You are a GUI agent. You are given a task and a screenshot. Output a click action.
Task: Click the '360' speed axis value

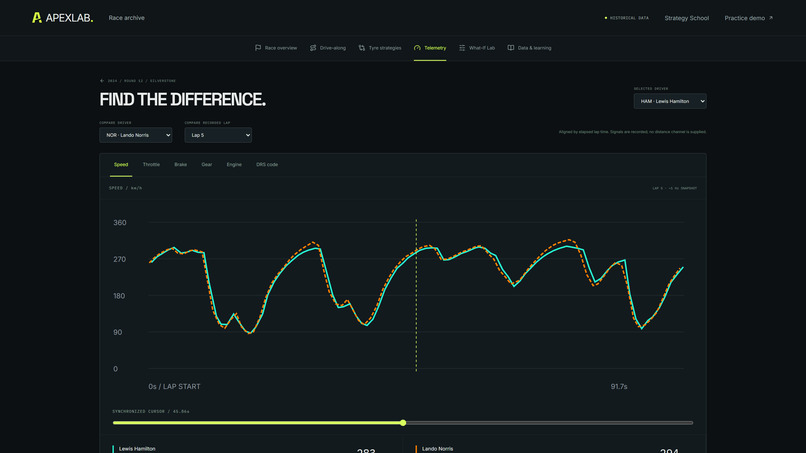(120, 223)
